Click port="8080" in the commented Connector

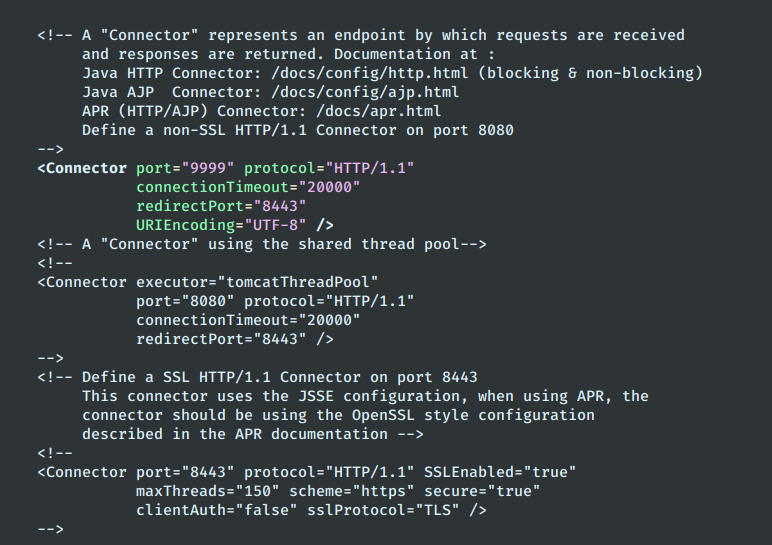(x=186, y=301)
